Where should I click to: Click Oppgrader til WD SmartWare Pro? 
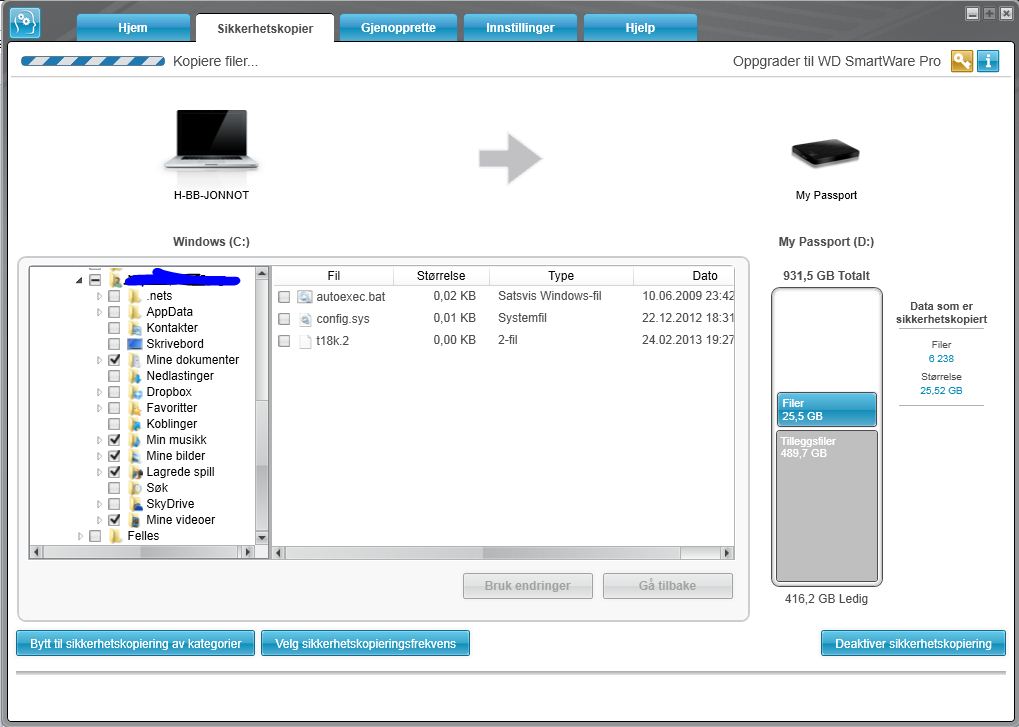[x=836, y=61]
